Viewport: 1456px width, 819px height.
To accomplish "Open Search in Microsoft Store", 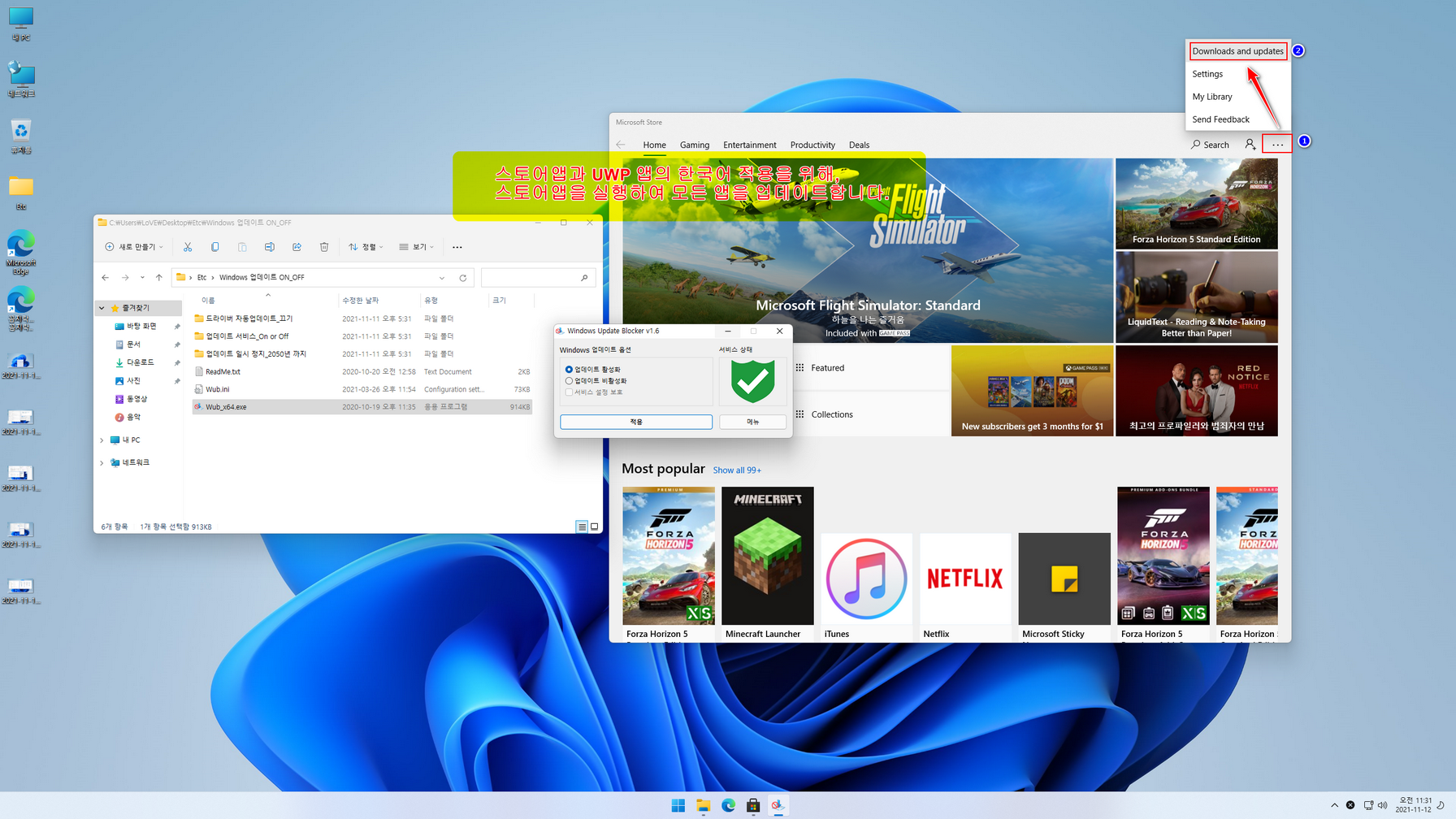I will tap(1210, 145).
